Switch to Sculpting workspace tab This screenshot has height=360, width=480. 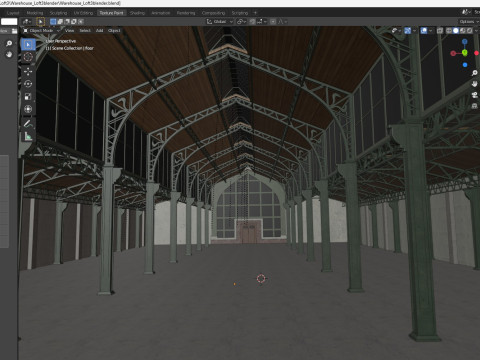click(58, 13)
